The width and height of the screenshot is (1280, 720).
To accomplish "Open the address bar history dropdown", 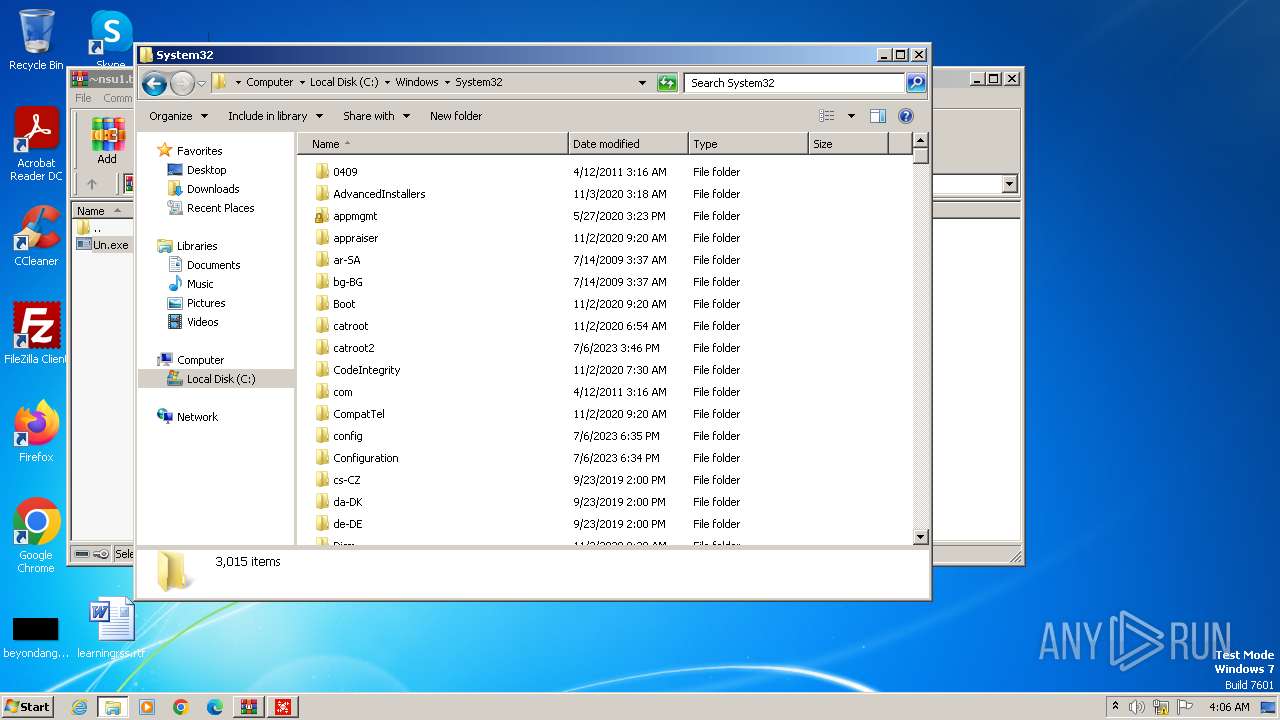I will click(x=642, y=83).
